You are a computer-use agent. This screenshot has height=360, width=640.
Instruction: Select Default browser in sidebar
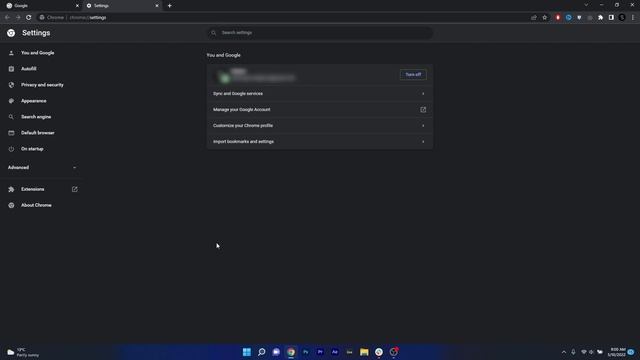pyautogui.click(x=38, y=133)
